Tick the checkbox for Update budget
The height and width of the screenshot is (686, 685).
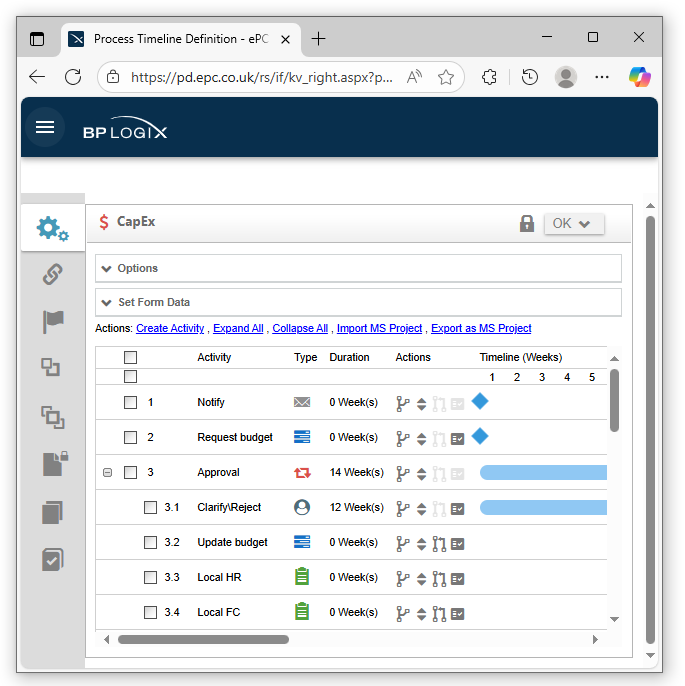tap(150, 543)
